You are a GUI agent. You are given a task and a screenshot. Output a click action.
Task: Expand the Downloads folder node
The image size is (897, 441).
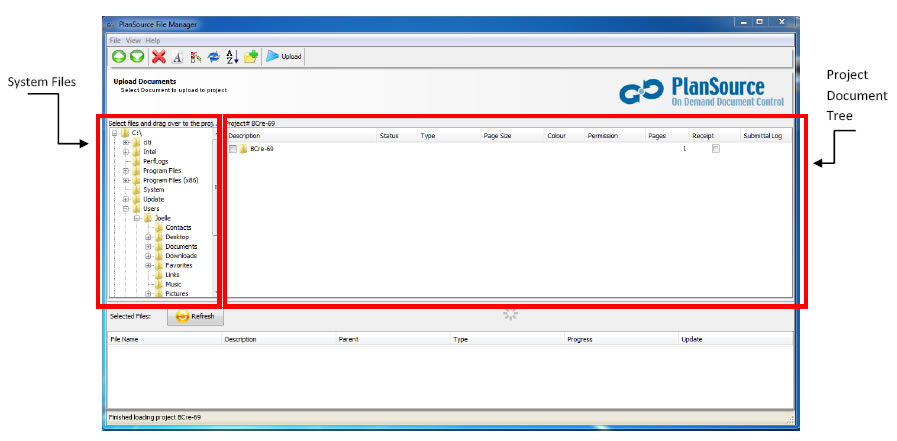(x=148, y=256)
